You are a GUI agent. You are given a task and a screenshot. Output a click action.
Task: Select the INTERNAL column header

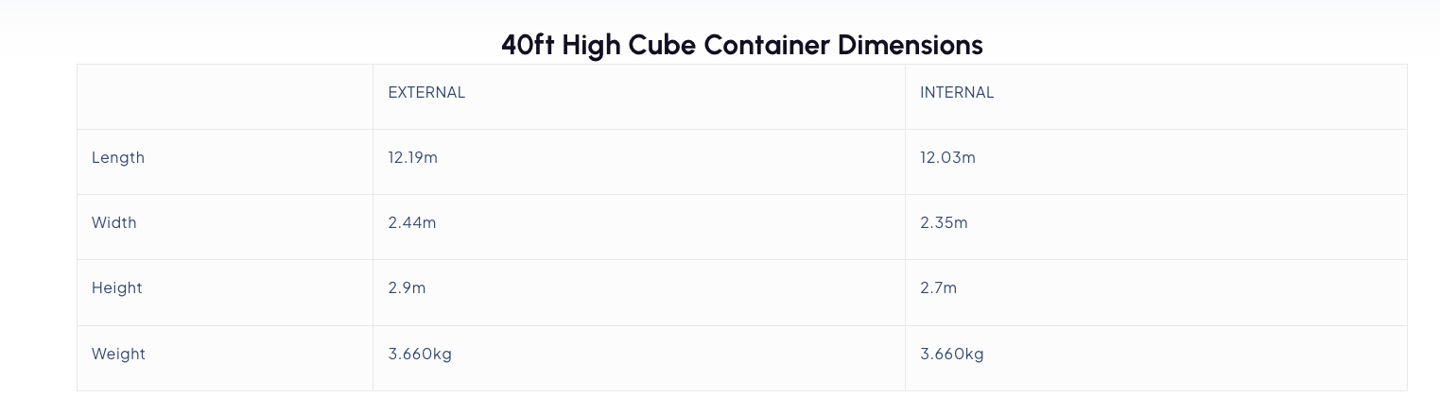point(956,93)
